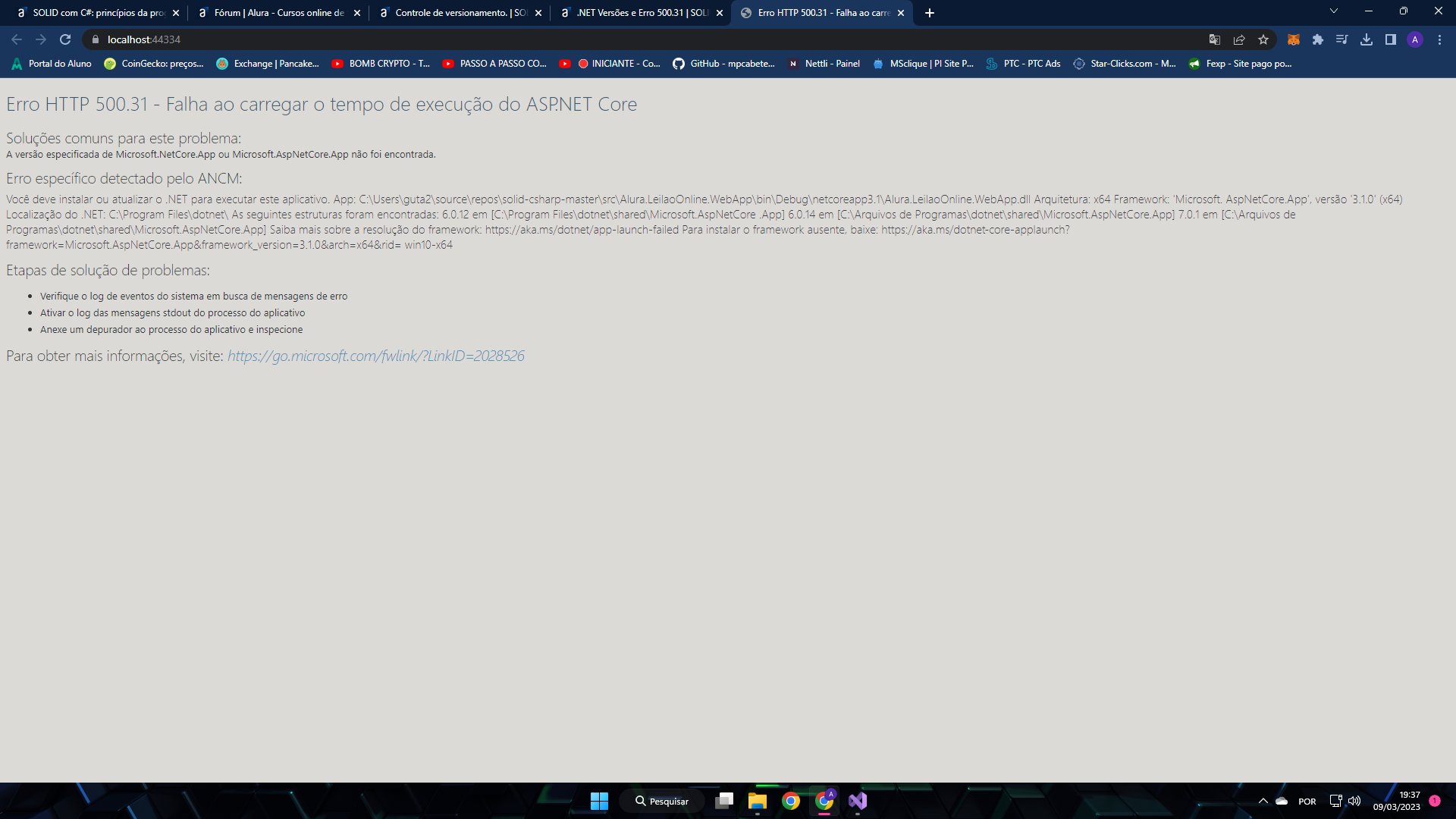The width and height of the screenshot is (1456, 819).
Task: Click 'Verifique o log de eventos' bullet
Action: click(193, 297)
